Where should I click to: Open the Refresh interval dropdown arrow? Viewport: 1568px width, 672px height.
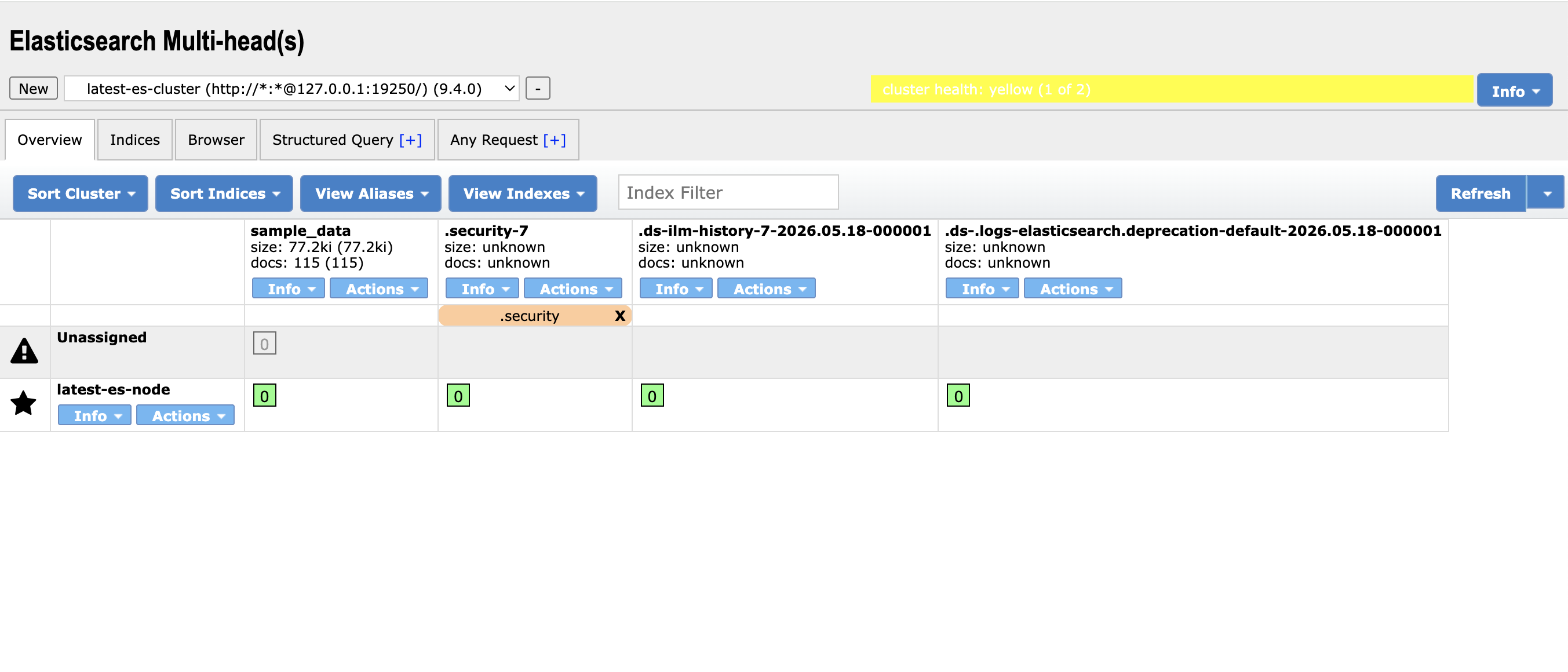pyautogui.click(x=1546, y=193)
